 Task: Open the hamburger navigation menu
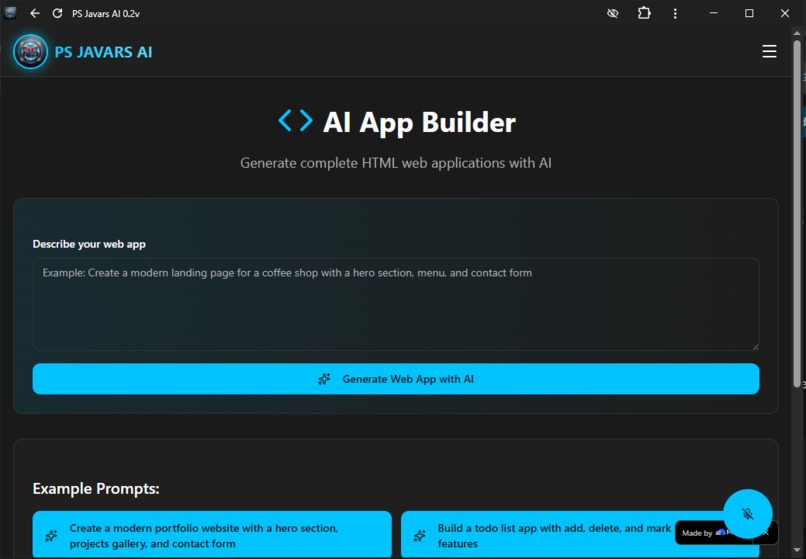(x=769, y=51)
